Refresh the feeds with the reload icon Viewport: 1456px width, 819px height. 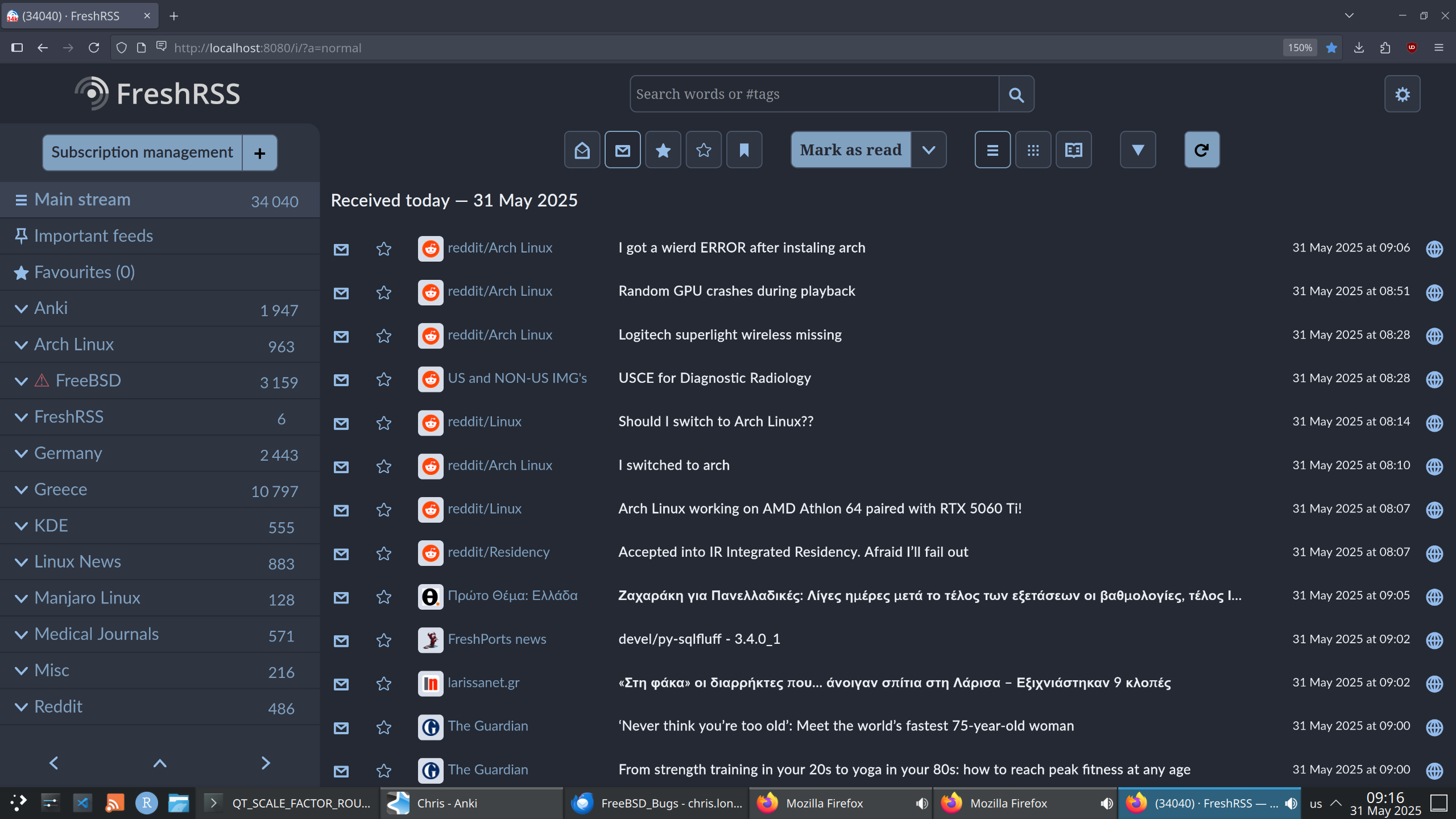pyautogui.click(x=1201, y=150)
